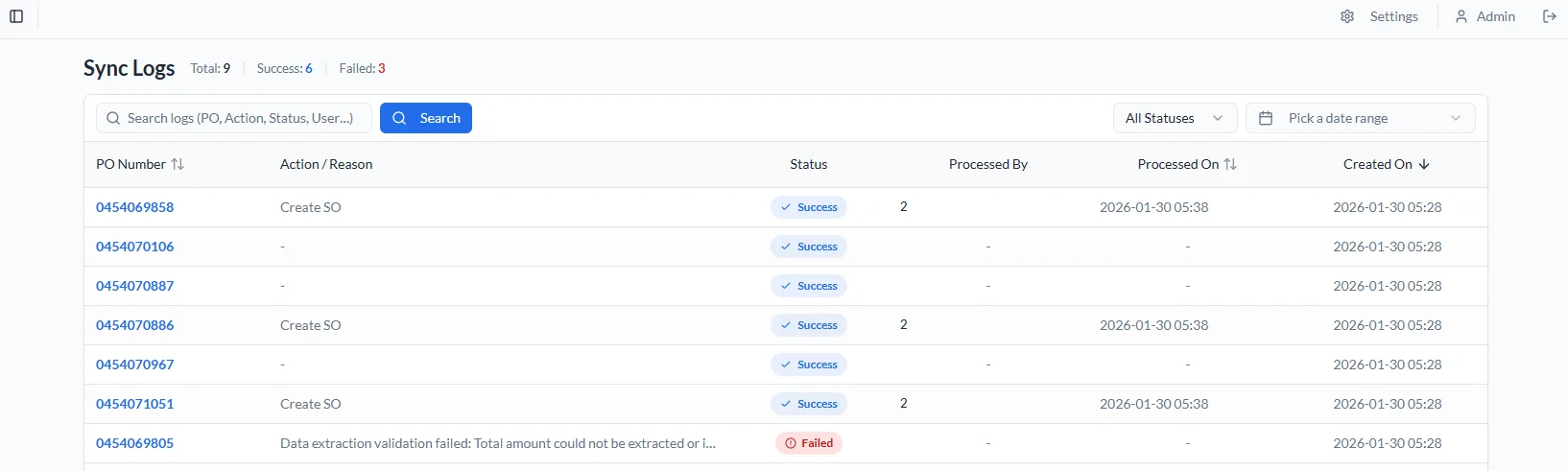Screen dimensions: 1568x471
Task: Open PO number 0454070967
Action: 135,365
